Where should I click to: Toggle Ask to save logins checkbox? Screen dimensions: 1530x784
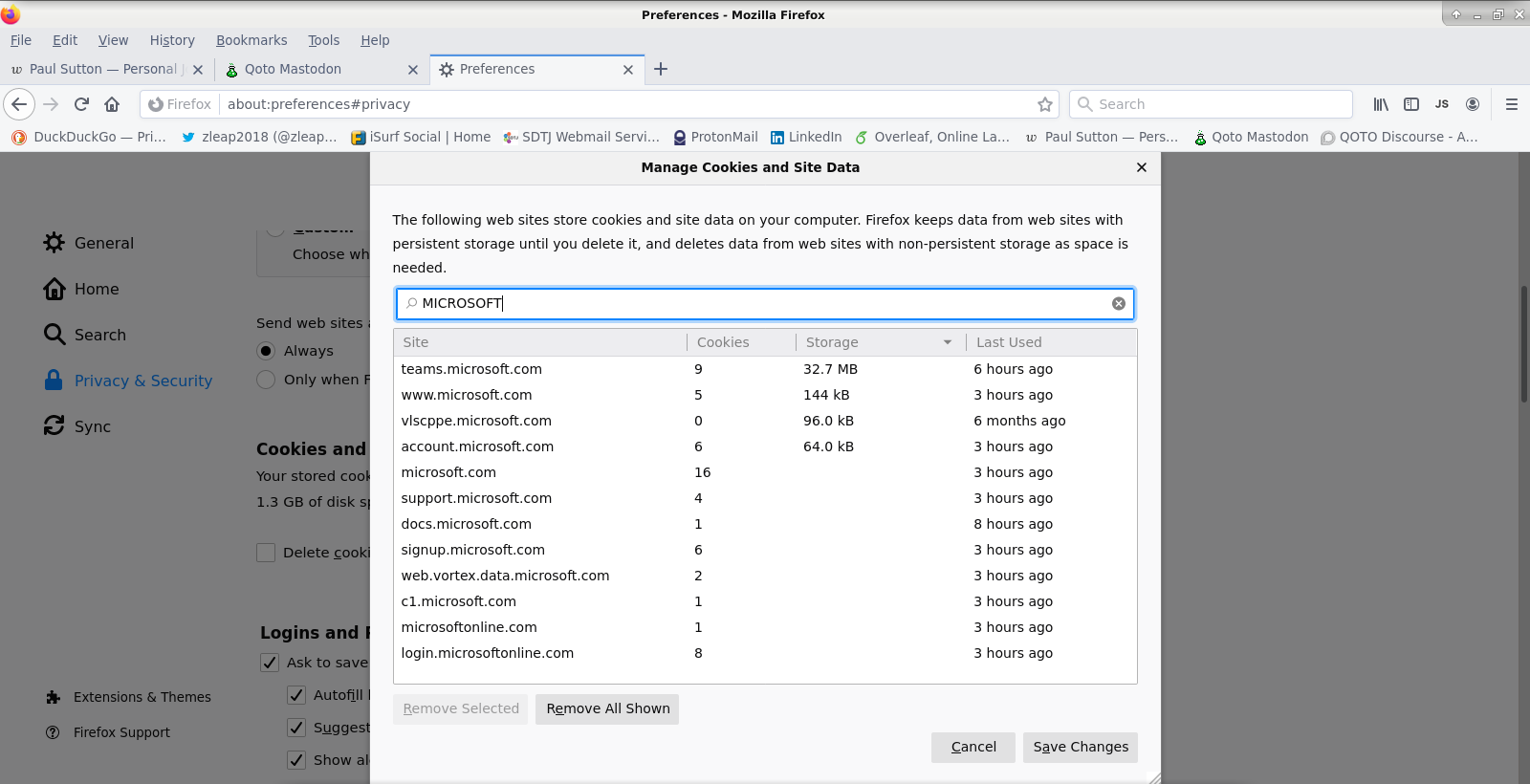270,663
